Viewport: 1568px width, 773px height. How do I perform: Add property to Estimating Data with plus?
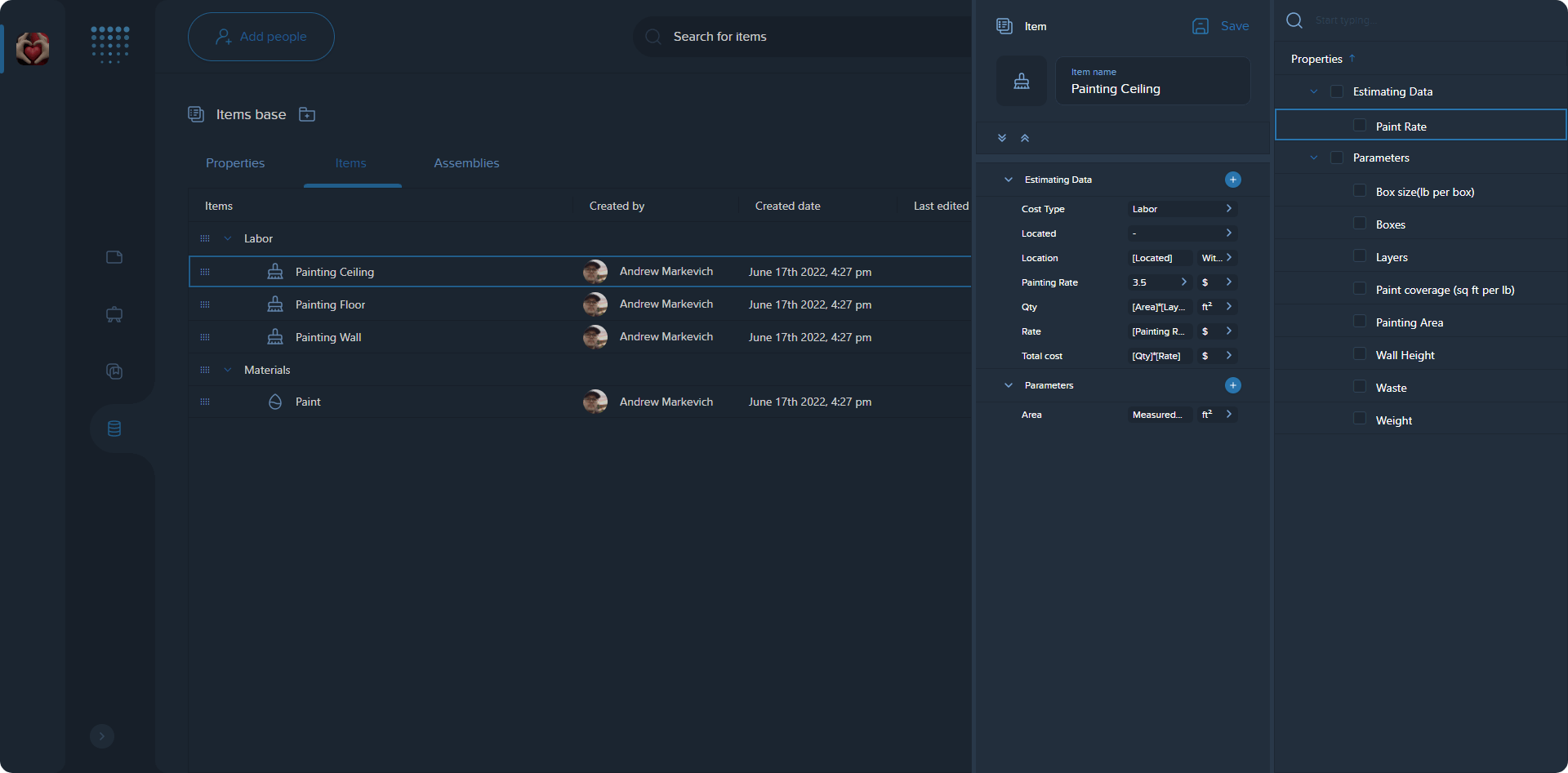(1233, 180)
